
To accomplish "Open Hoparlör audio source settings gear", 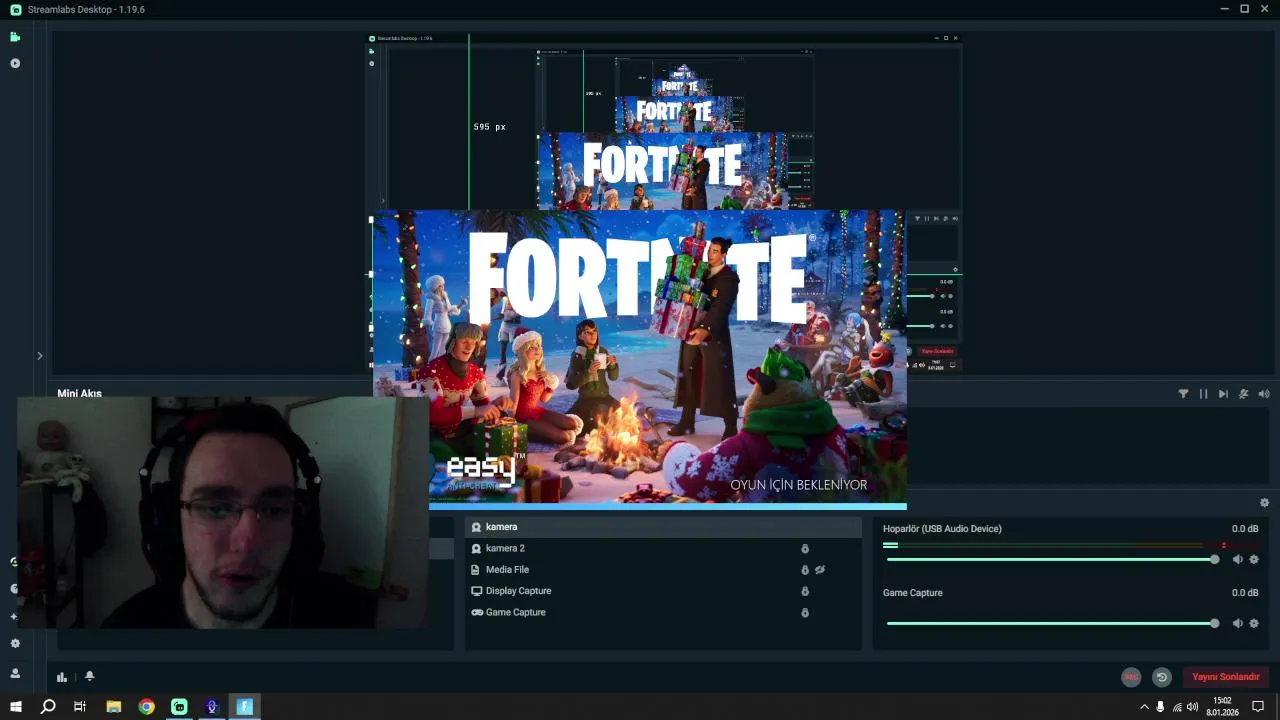I will pyautogui.click(x=1254, y=559).
